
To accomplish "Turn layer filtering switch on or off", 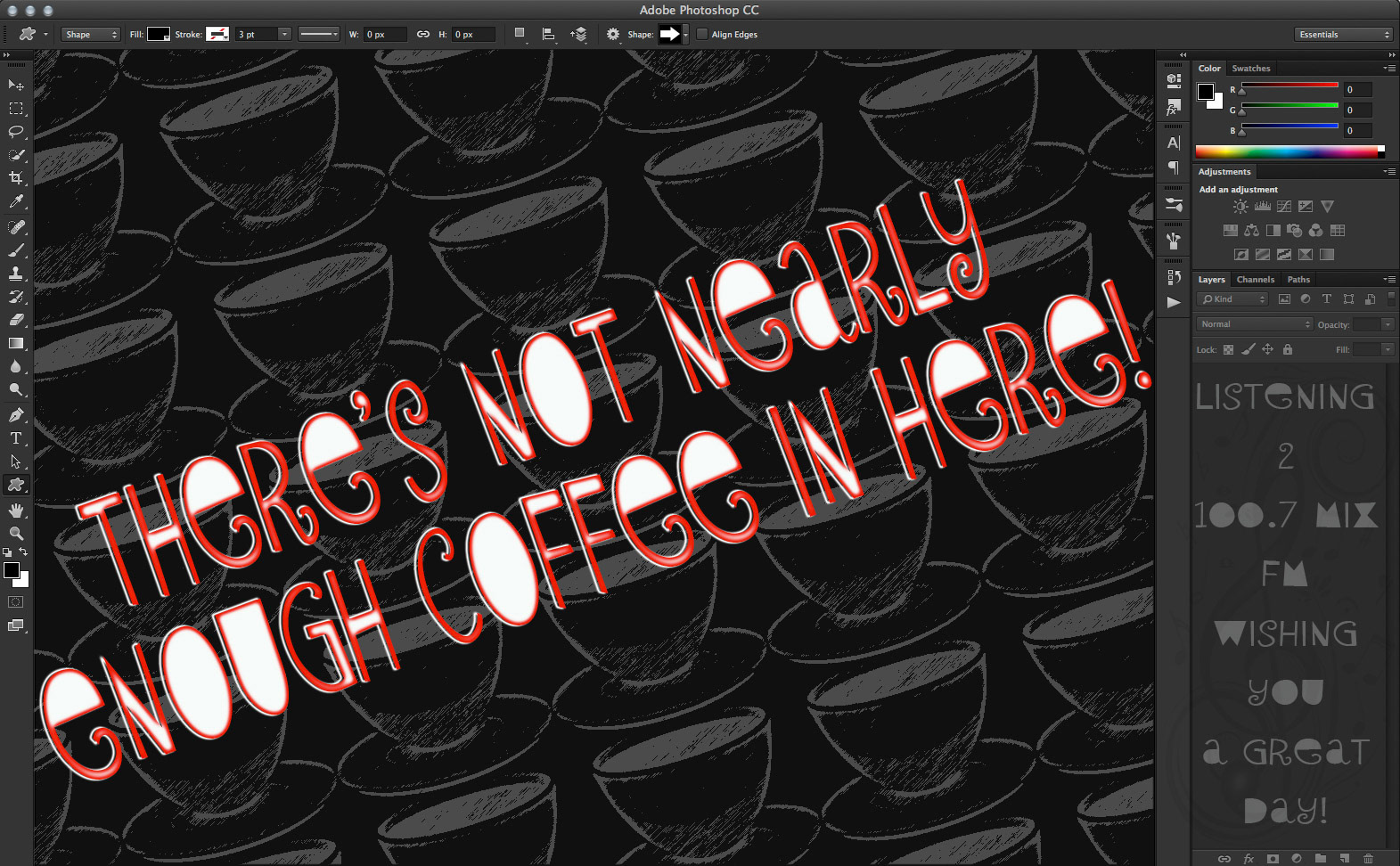I will [1391, 299].
